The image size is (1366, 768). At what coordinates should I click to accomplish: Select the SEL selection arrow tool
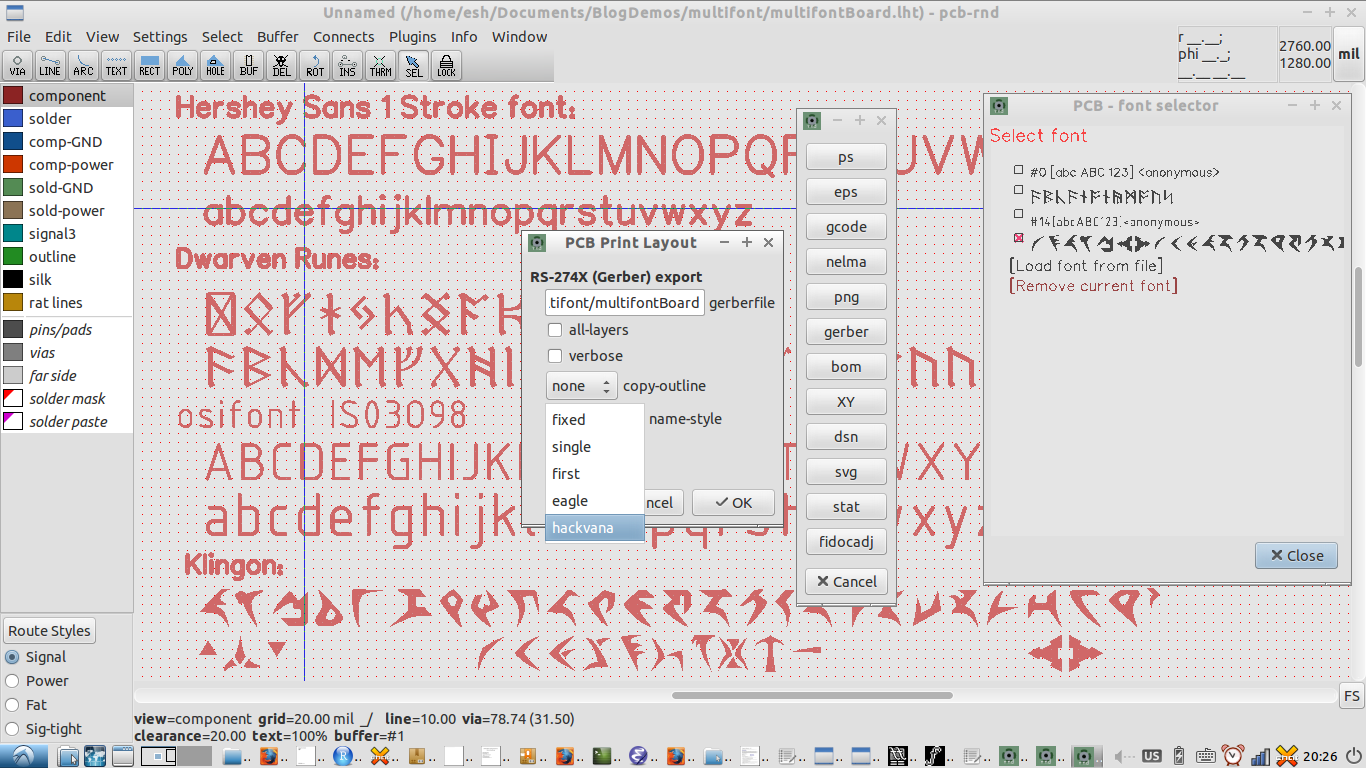pos(413,66)
